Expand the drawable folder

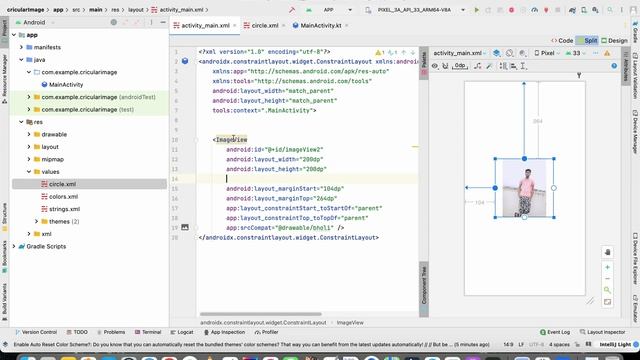29,134
